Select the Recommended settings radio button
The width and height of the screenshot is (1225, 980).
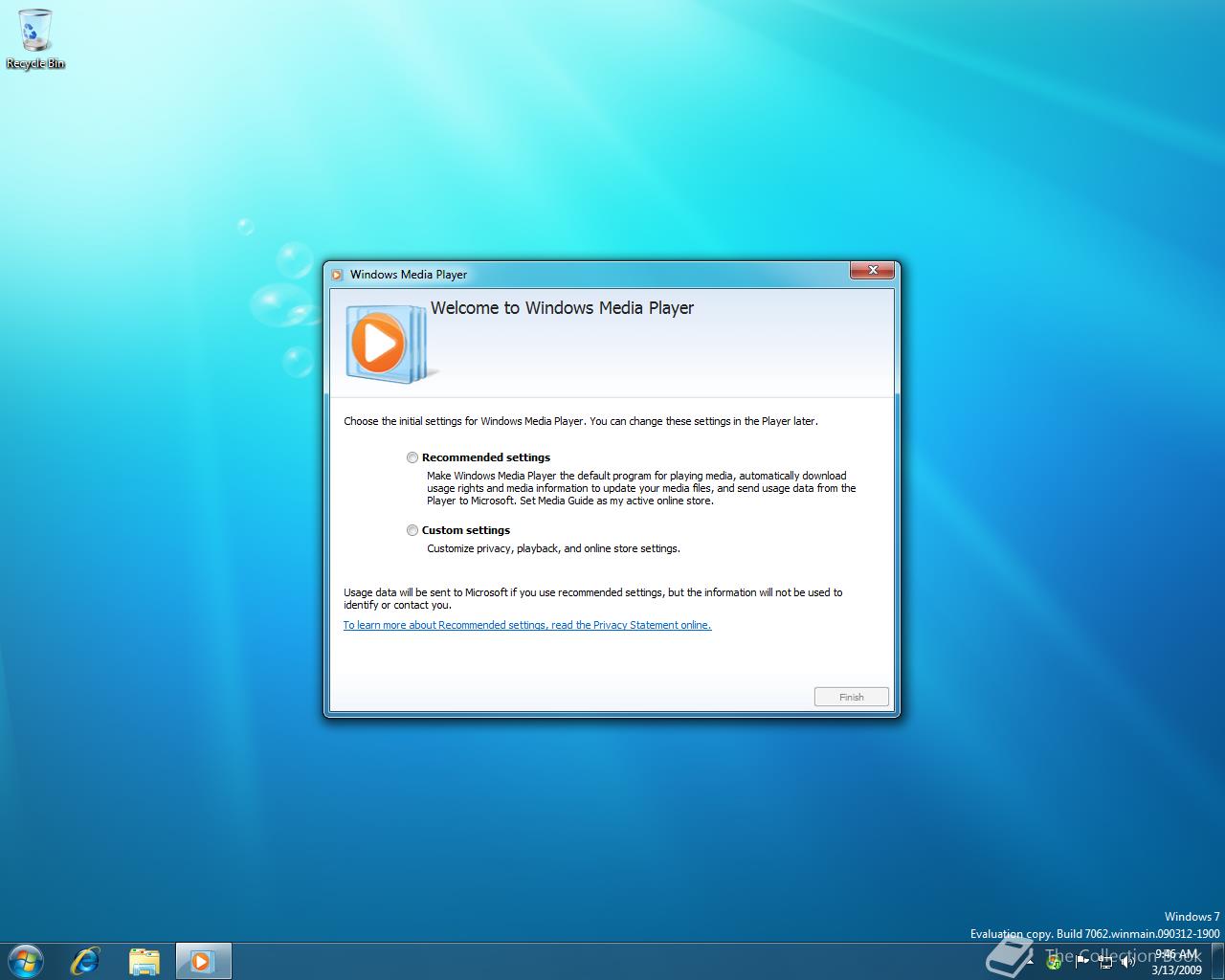tap(412, 457)
